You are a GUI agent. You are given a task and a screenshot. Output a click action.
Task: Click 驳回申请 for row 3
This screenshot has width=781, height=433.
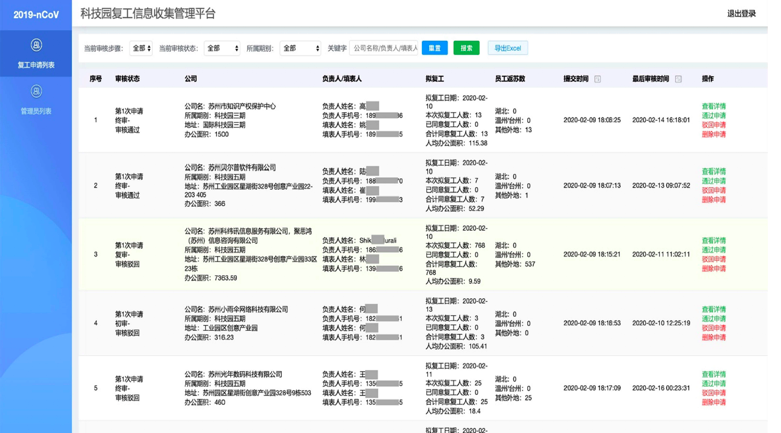click(x=713, y=259)
